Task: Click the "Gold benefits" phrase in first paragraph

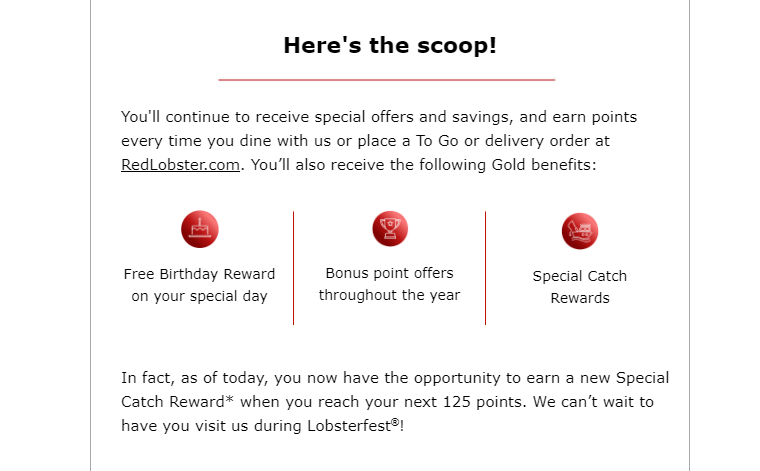Action: 541,165
